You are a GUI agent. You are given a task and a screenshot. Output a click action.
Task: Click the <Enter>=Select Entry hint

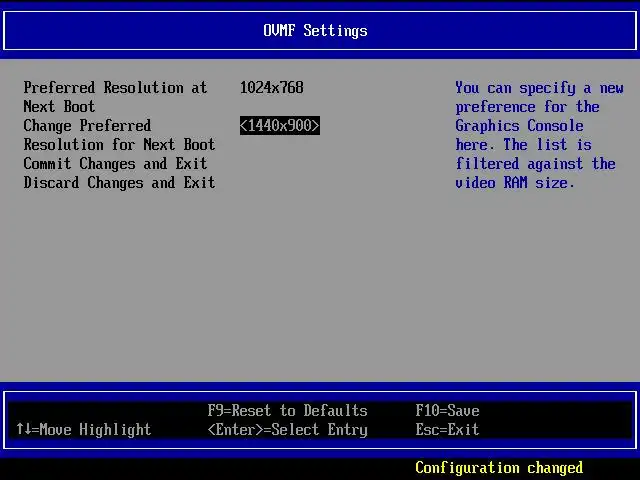(x=287, y=429)
